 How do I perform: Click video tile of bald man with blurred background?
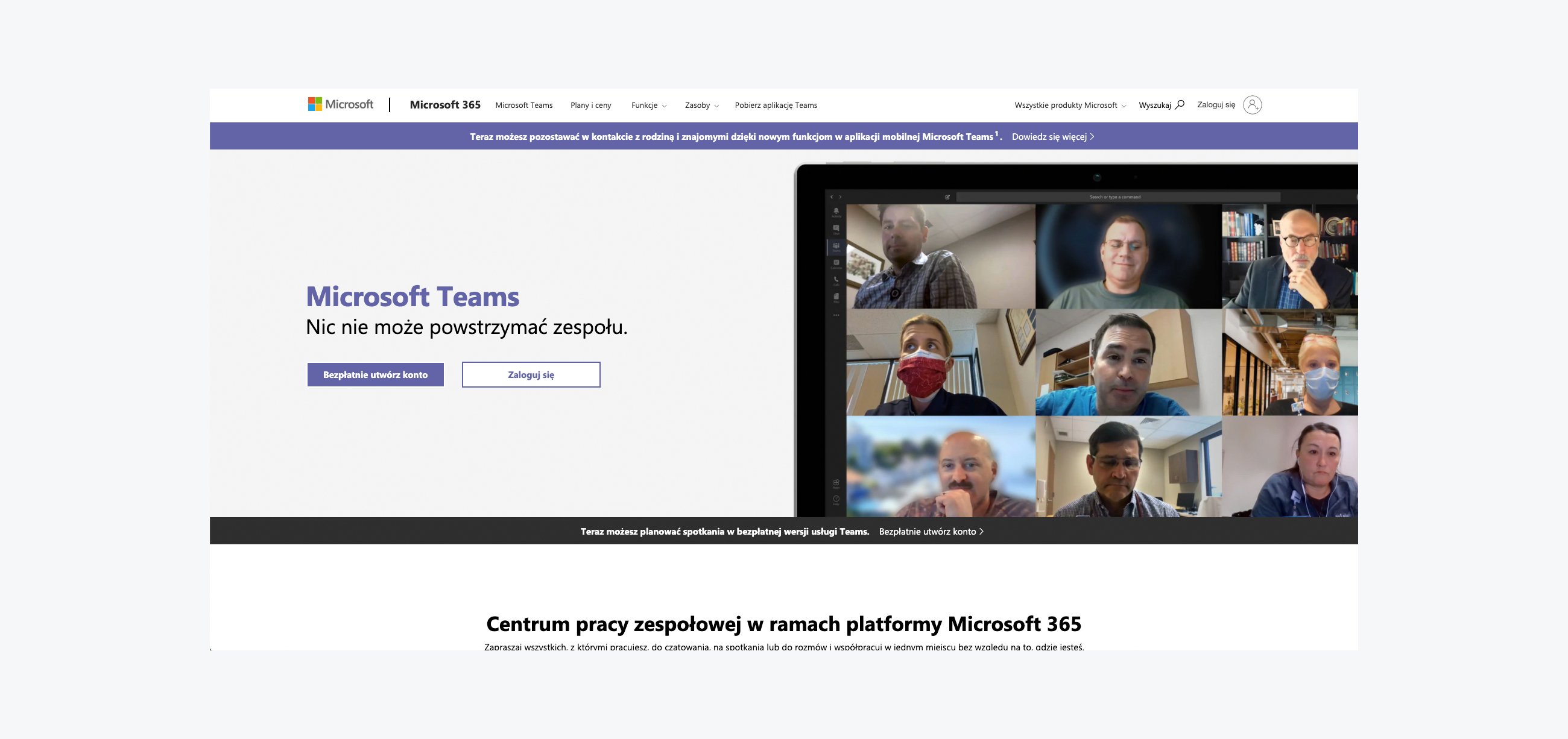940,467
